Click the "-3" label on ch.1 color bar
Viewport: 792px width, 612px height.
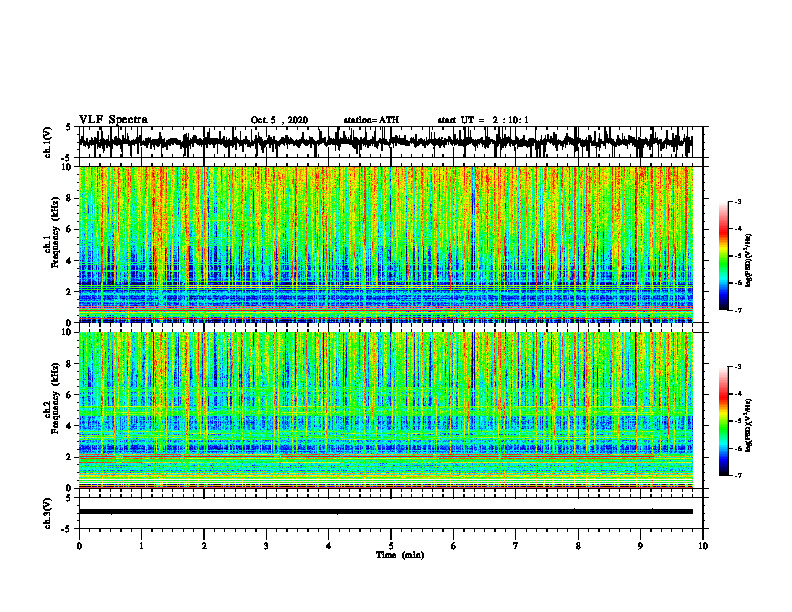pos(738,202)
